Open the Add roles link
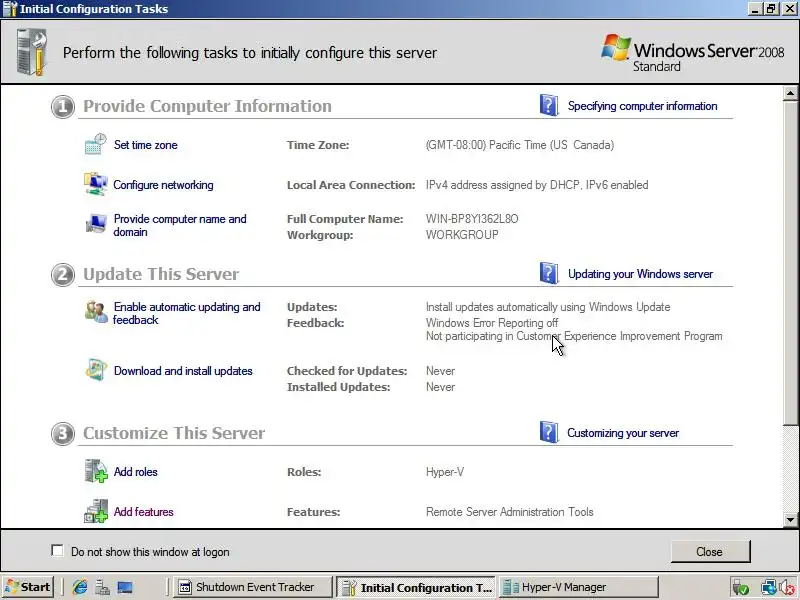 point(135,472)
